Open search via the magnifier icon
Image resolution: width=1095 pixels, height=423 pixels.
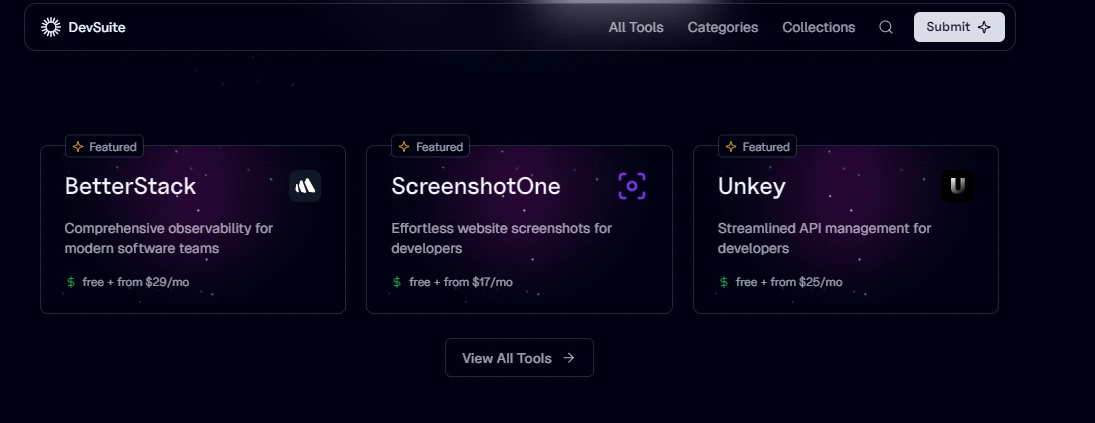(x=885, y=27)
